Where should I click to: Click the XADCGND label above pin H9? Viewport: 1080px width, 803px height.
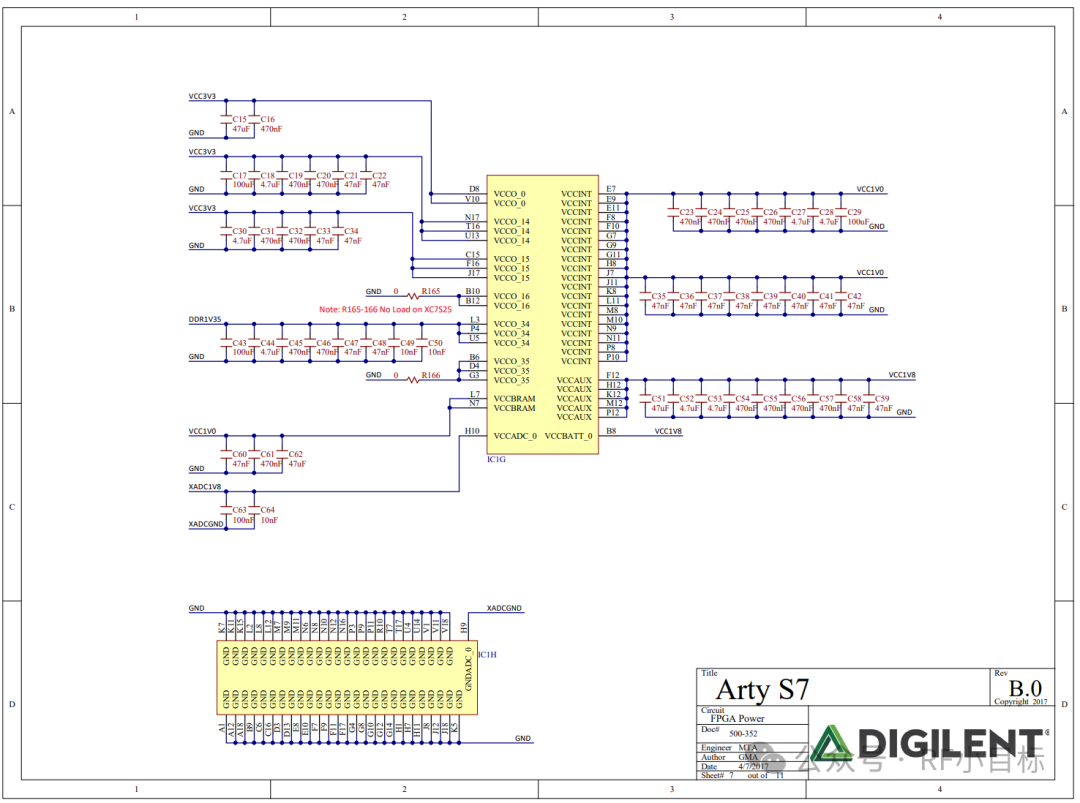(x=504, y=608)
